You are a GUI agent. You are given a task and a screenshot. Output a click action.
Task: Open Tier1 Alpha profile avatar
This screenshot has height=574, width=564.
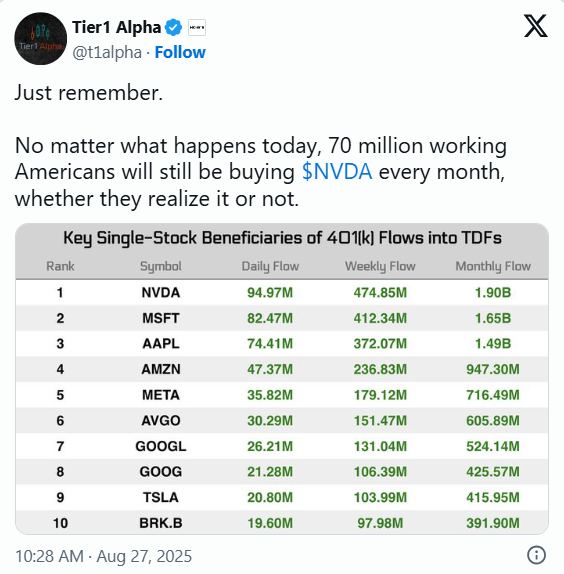pos(41,39)
